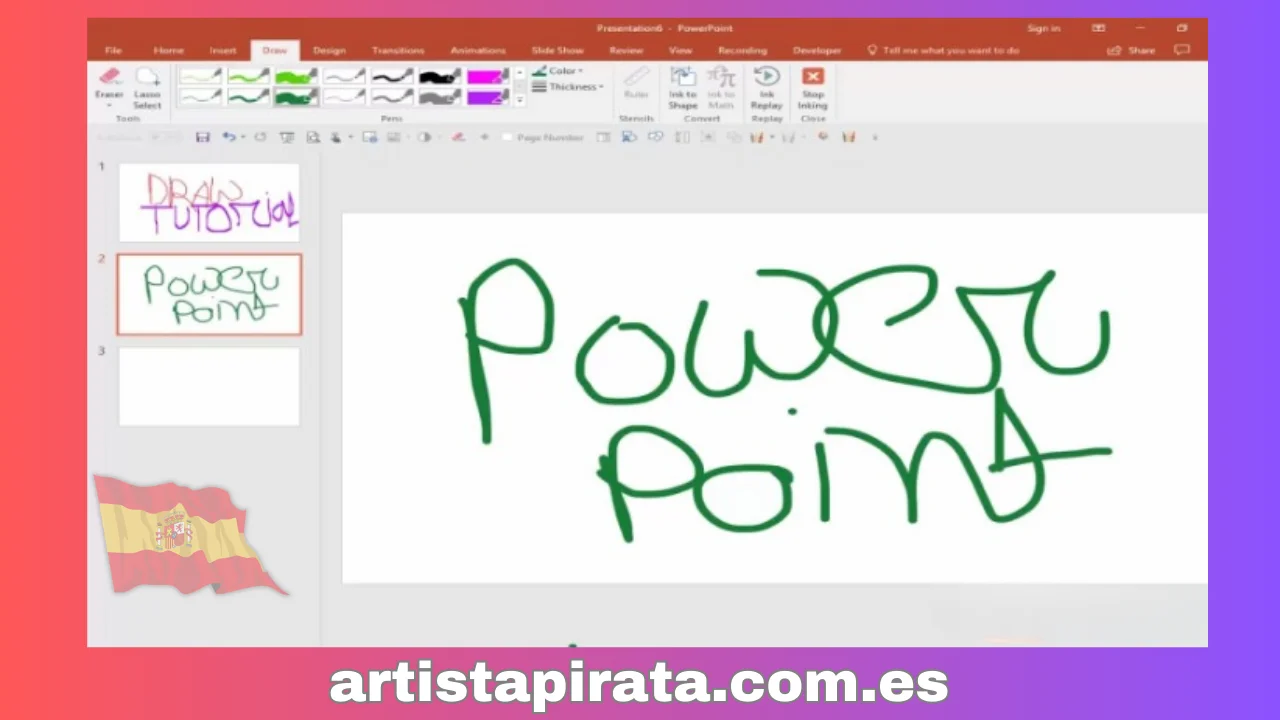
Task: Select the magenta highlighter in the top row
Action: click(489, 76)
